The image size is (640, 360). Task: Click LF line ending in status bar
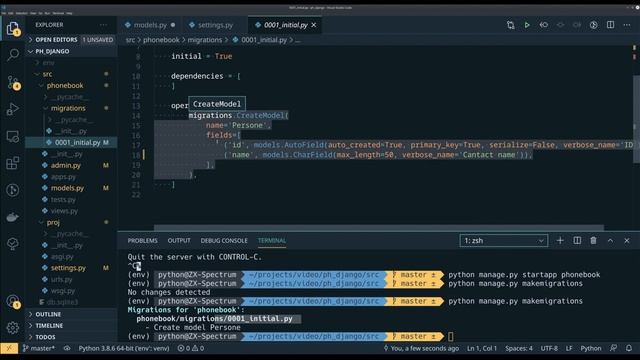pyautogui.click(x=569, y=348)
